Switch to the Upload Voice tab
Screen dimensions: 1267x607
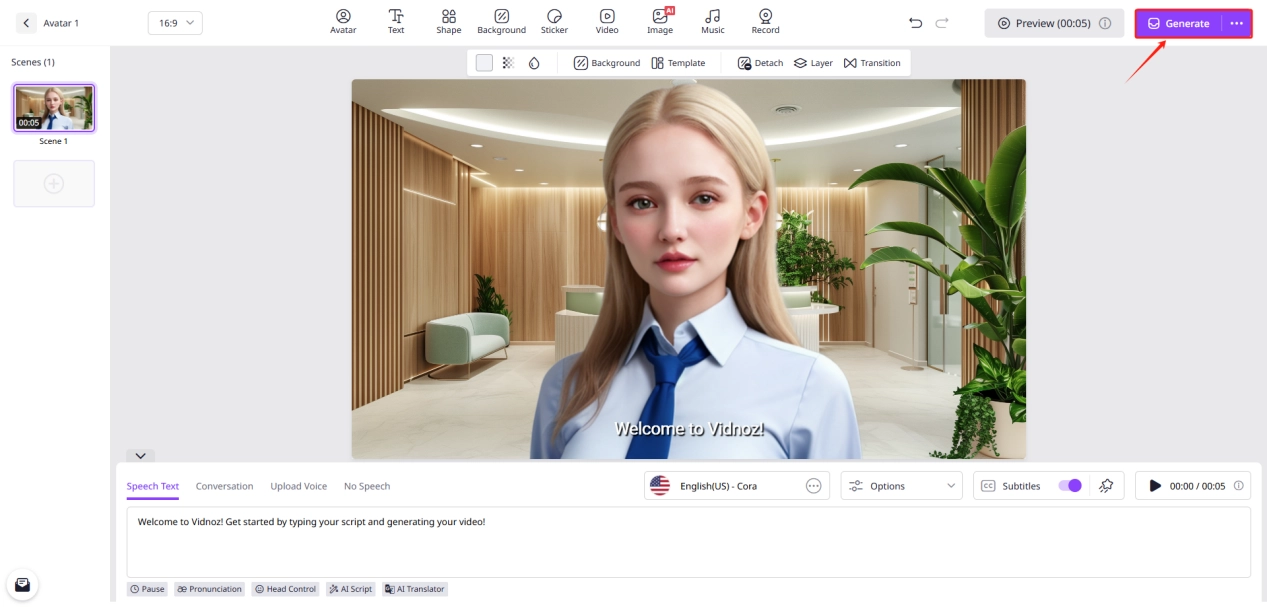point(298,486)
